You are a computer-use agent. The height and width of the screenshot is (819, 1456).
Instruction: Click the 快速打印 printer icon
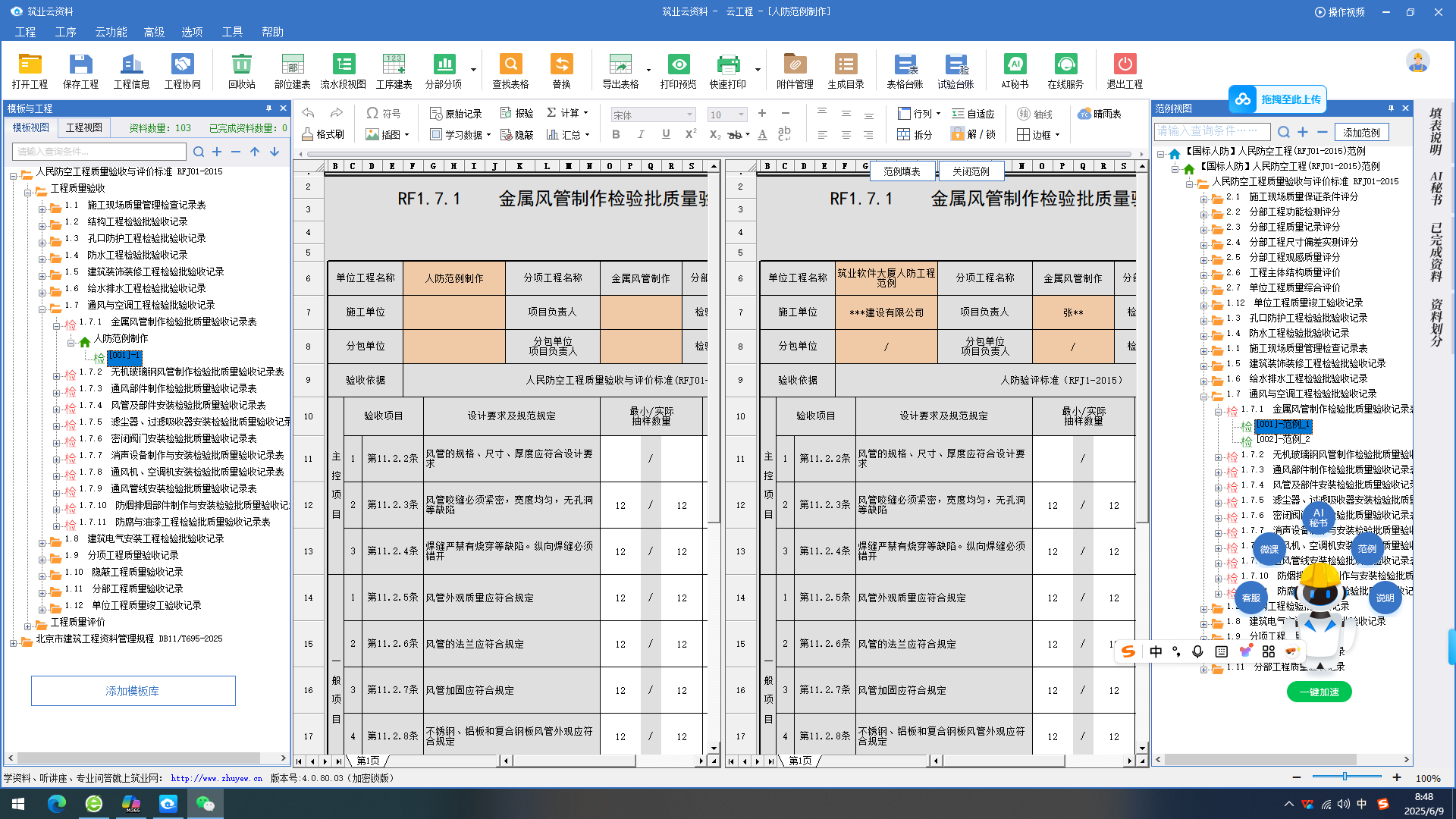tap(727, 71)
